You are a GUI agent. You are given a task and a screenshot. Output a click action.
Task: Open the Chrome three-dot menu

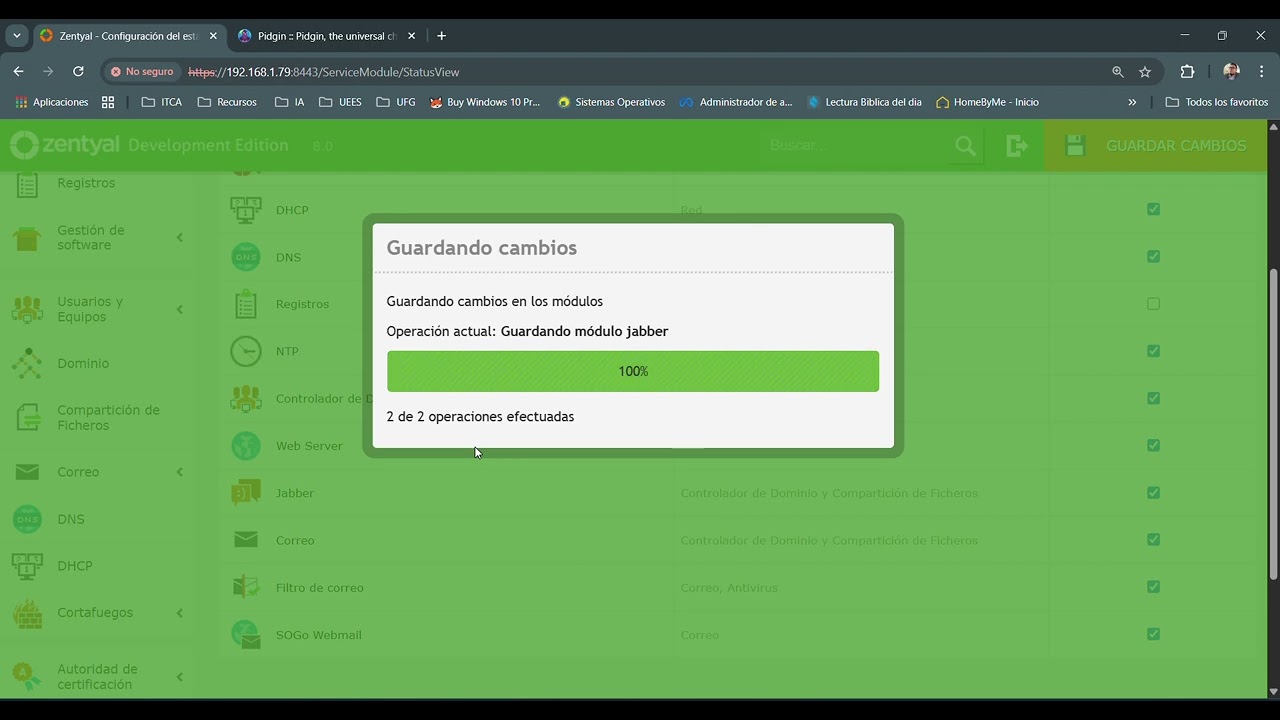(x=1262, y=72)
